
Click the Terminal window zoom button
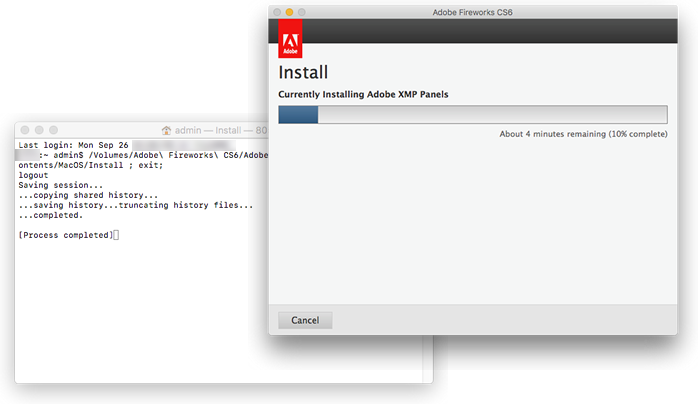coord(53,130)
